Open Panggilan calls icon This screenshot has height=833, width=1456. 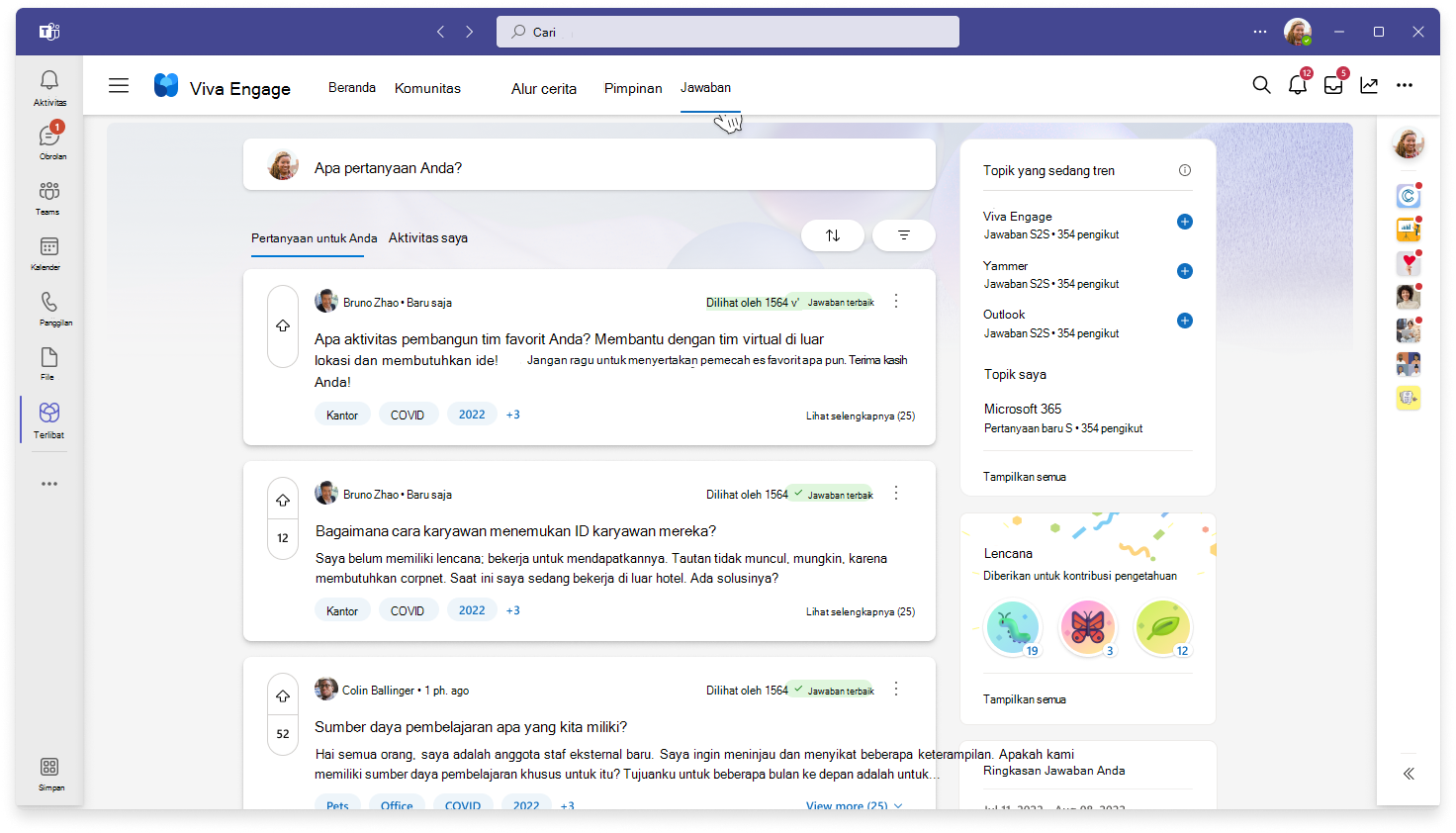tap(49, 308)
